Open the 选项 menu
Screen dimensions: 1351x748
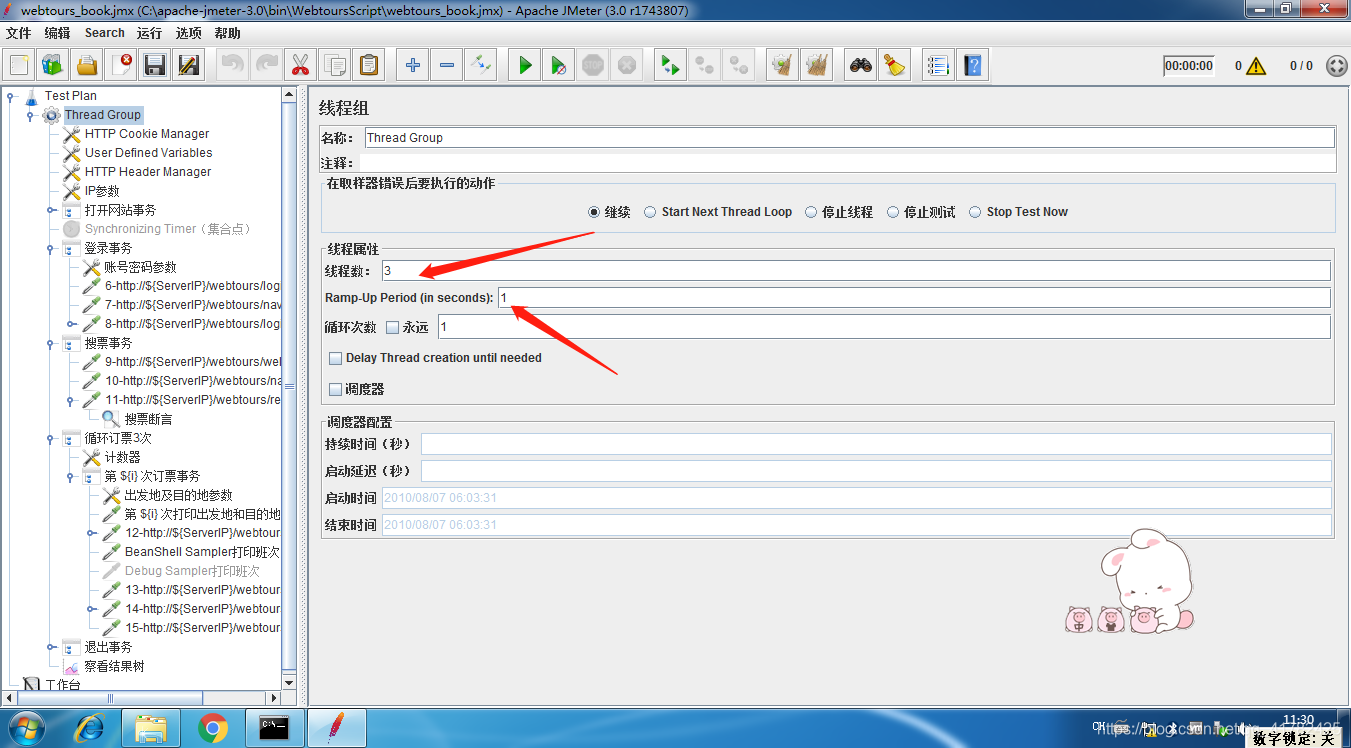(188, 33)
